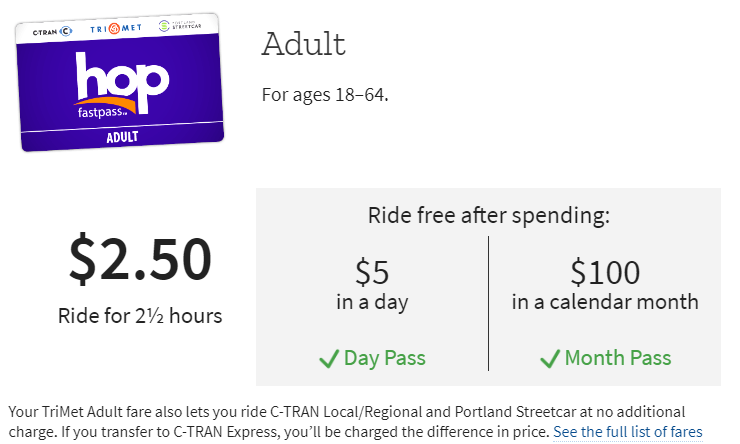Click the C-TRAN logo on the card

(52, 32)
